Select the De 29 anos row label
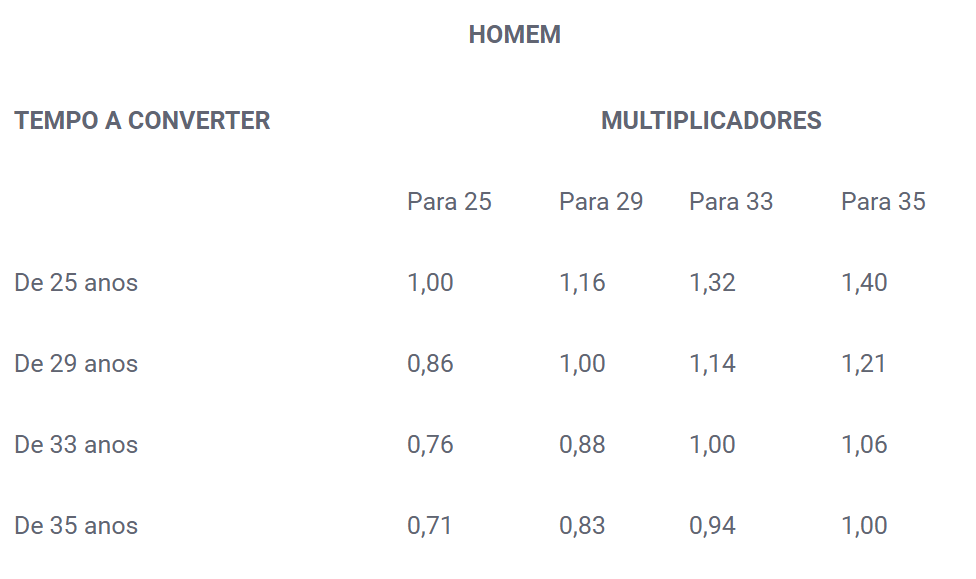 tap(76, 364)
